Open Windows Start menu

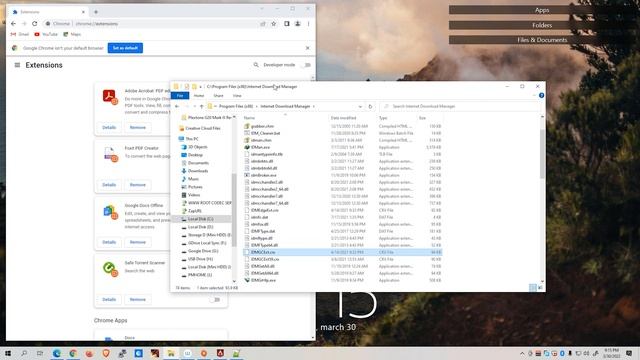8,353
